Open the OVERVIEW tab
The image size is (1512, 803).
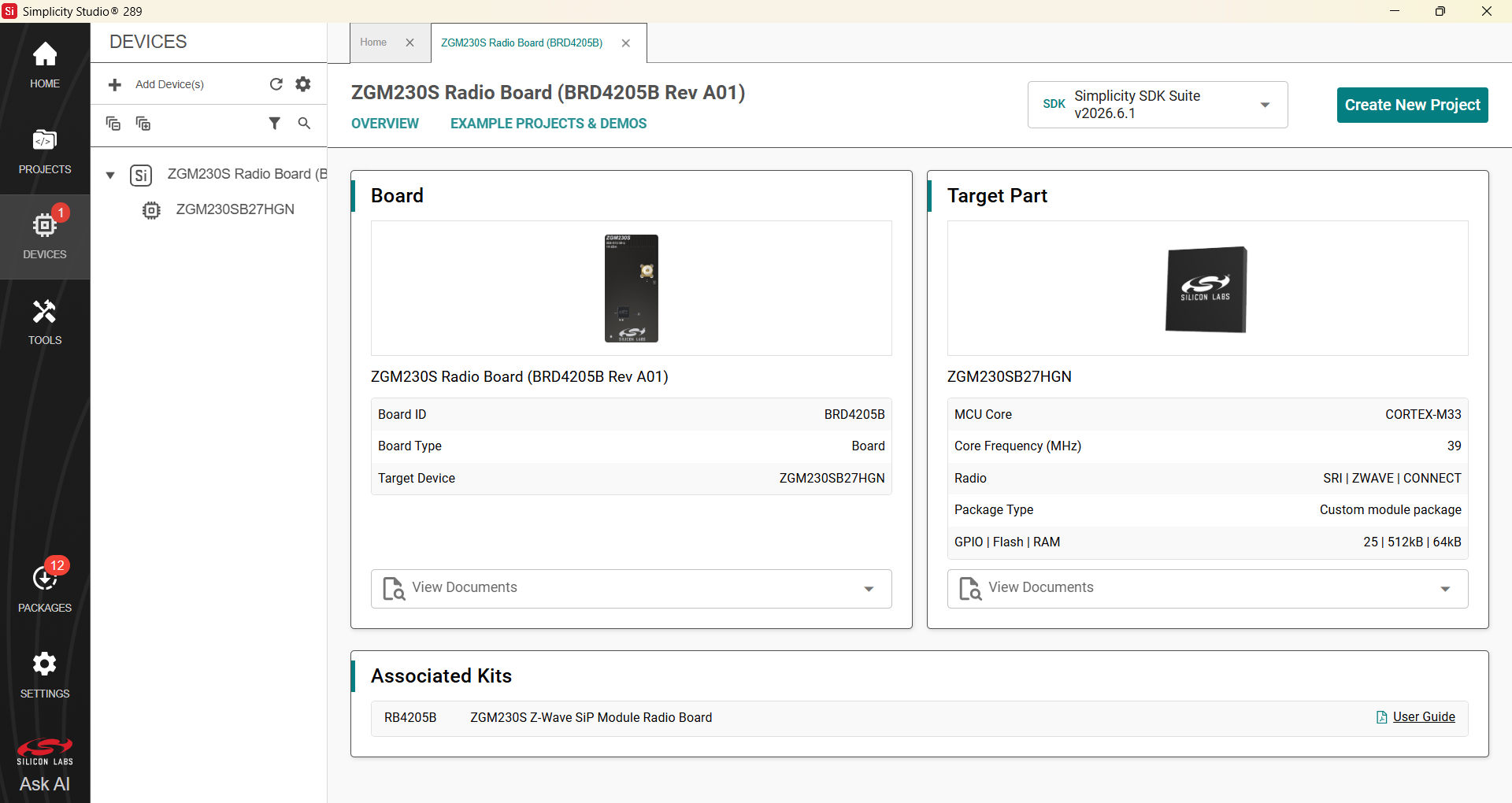pyautogui.click(x=385, y=124)
